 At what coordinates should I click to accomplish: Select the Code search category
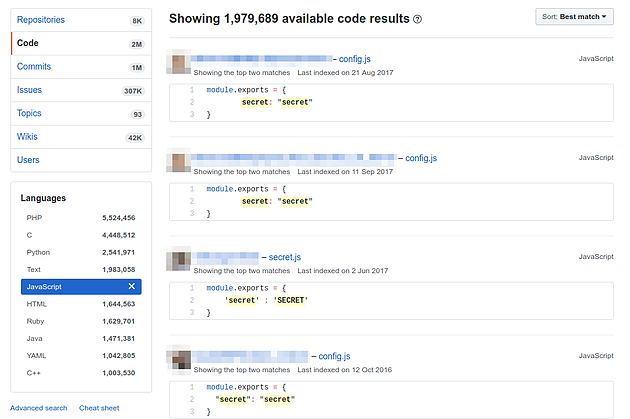point(81,43)
